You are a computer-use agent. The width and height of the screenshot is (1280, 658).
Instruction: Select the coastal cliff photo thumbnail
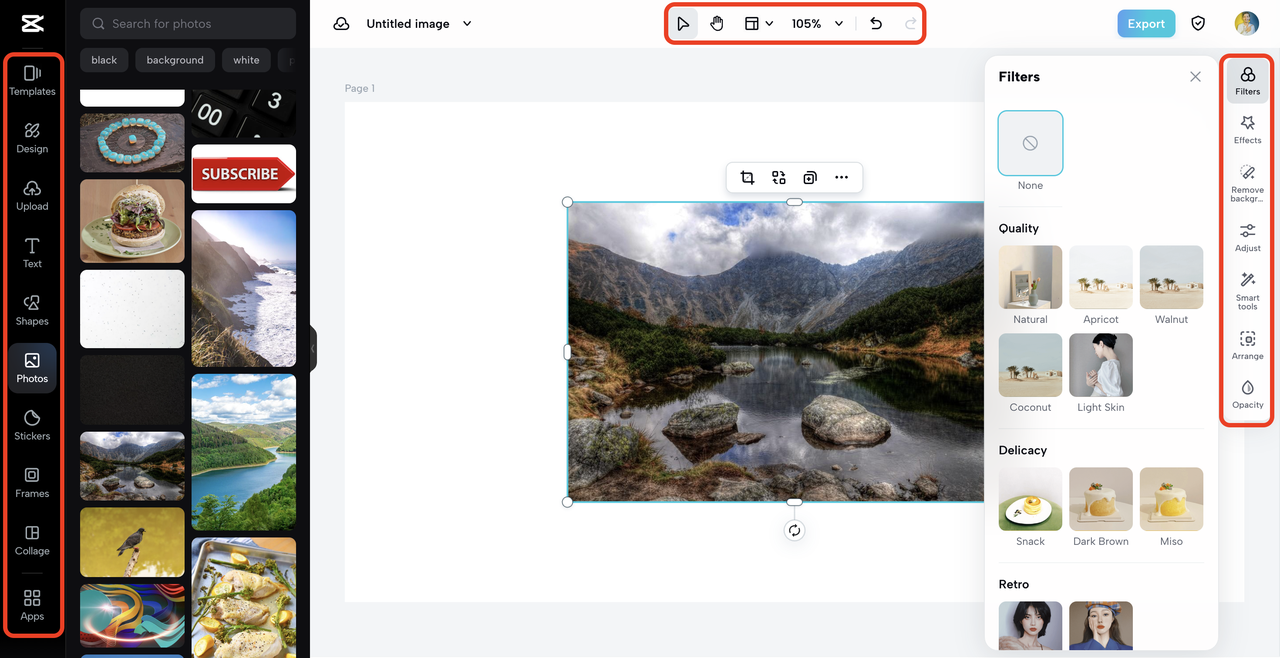[244, 288]
